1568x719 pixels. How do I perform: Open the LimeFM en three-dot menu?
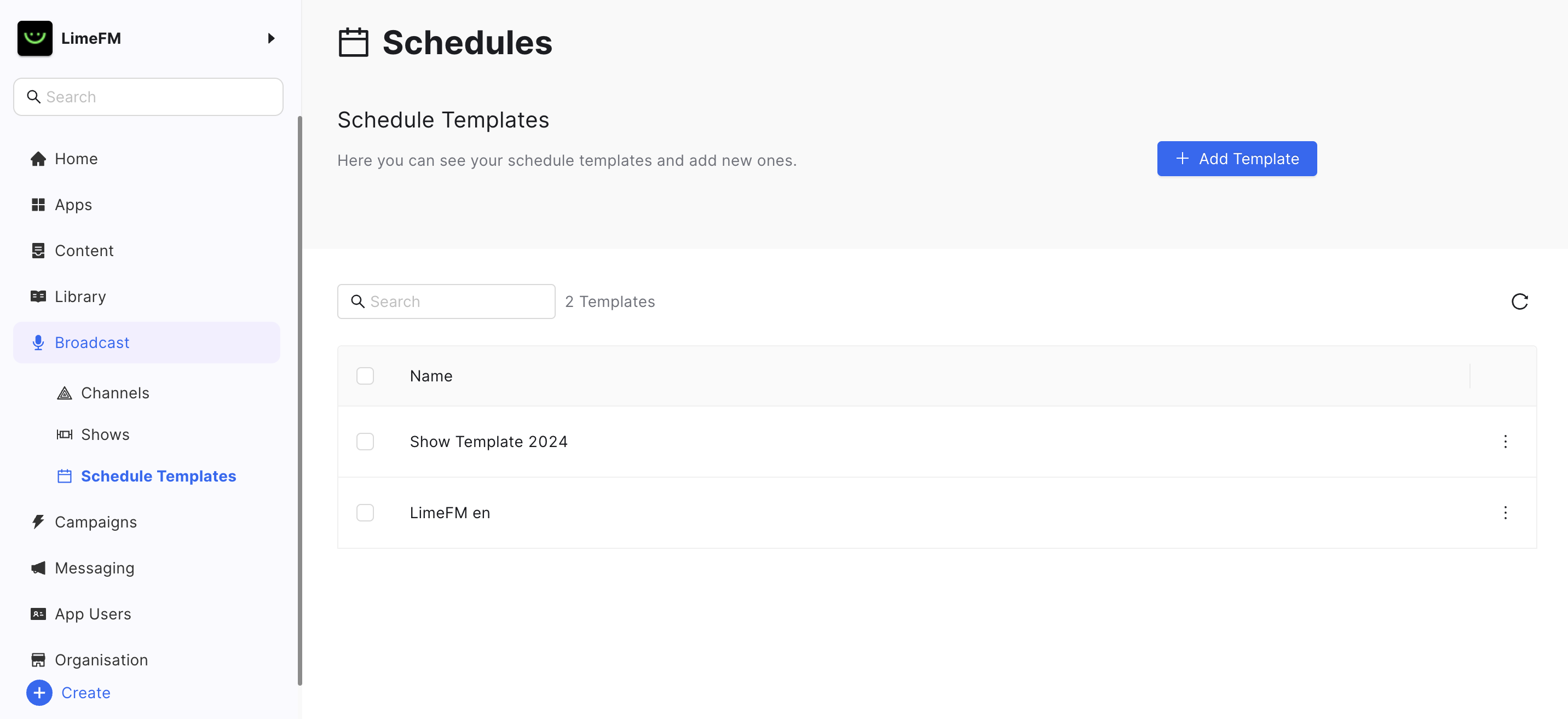tap(1505, 513)
